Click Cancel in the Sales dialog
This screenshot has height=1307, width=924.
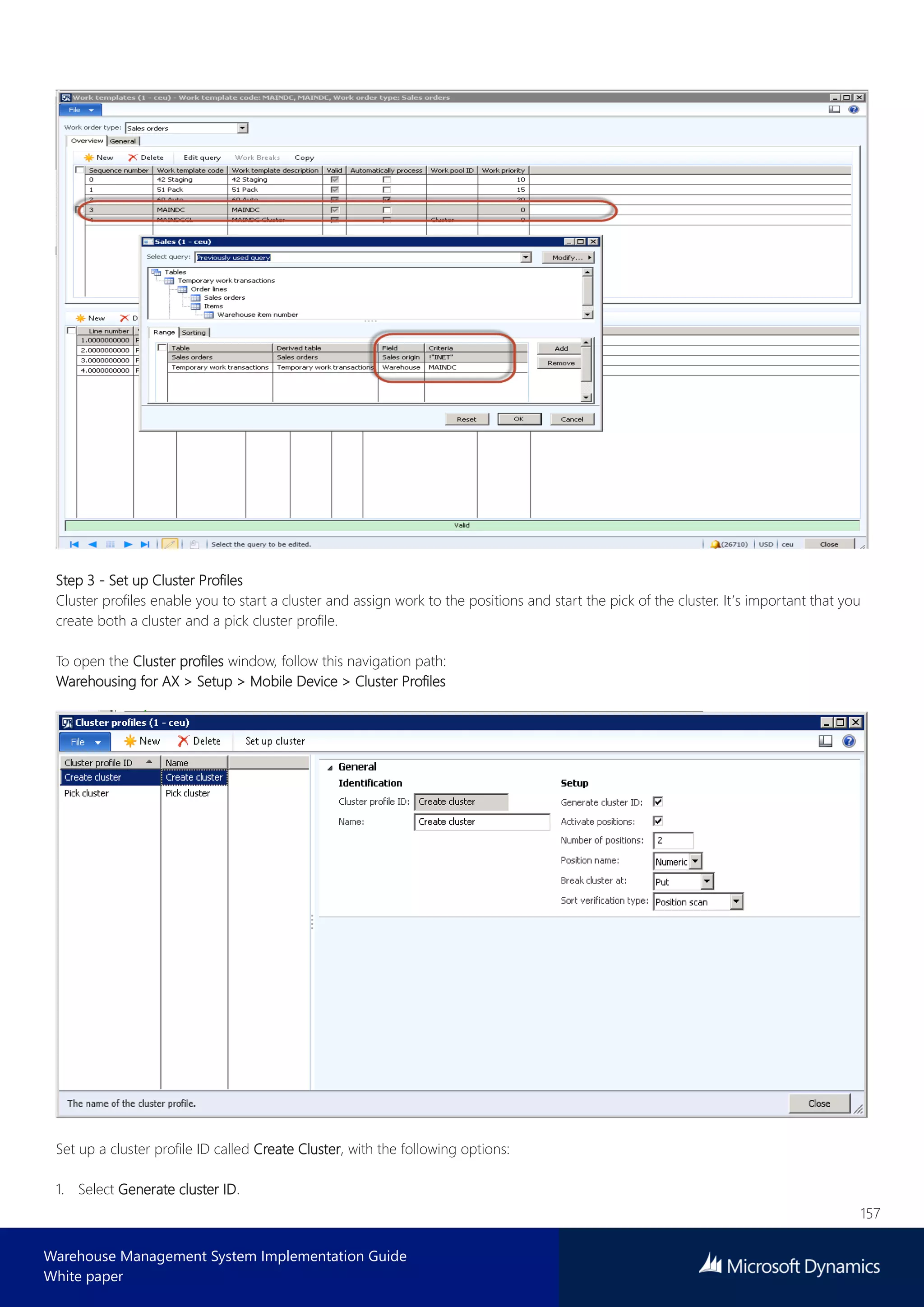pos(572,420)
